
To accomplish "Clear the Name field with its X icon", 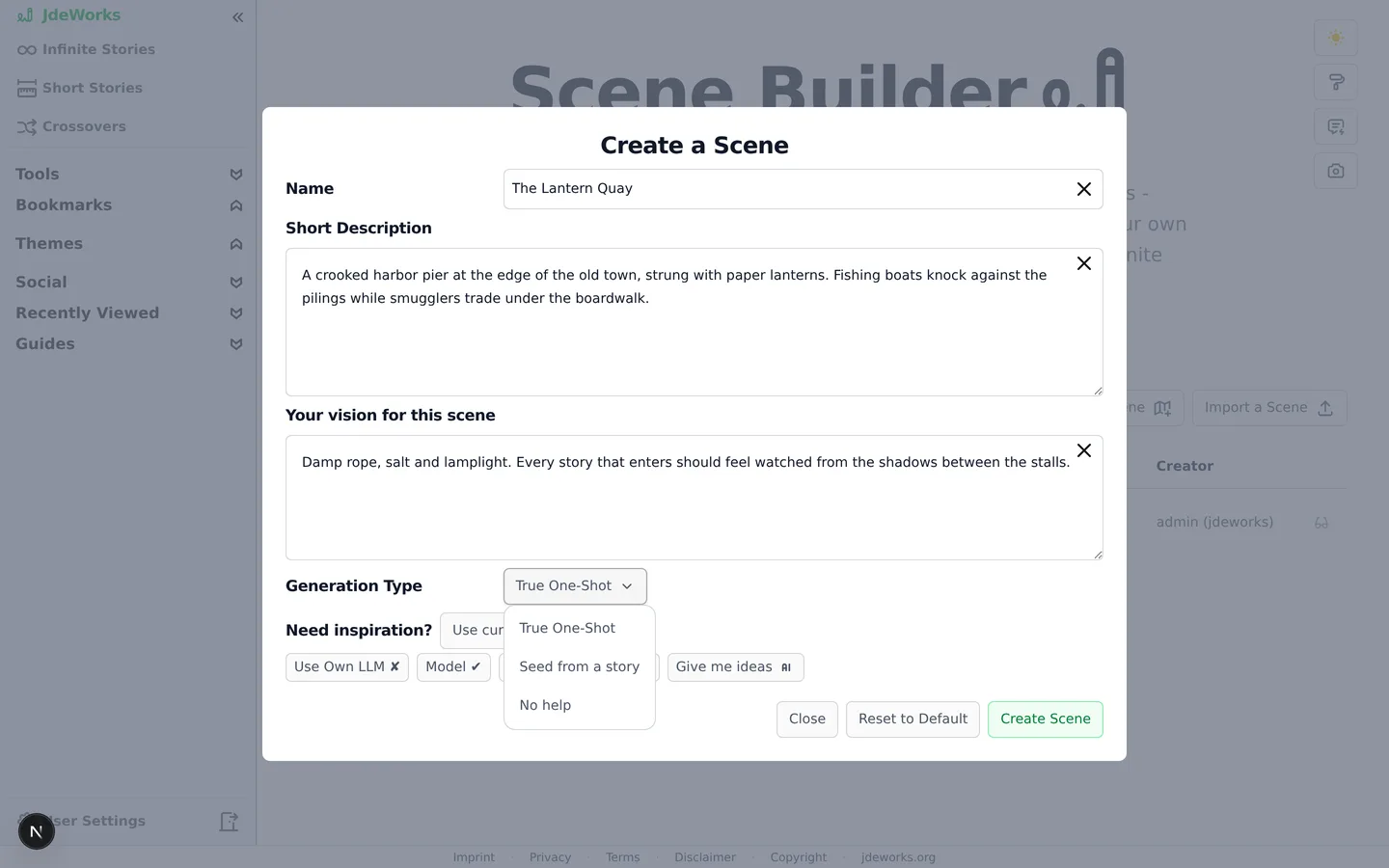I will (1084, 189).
